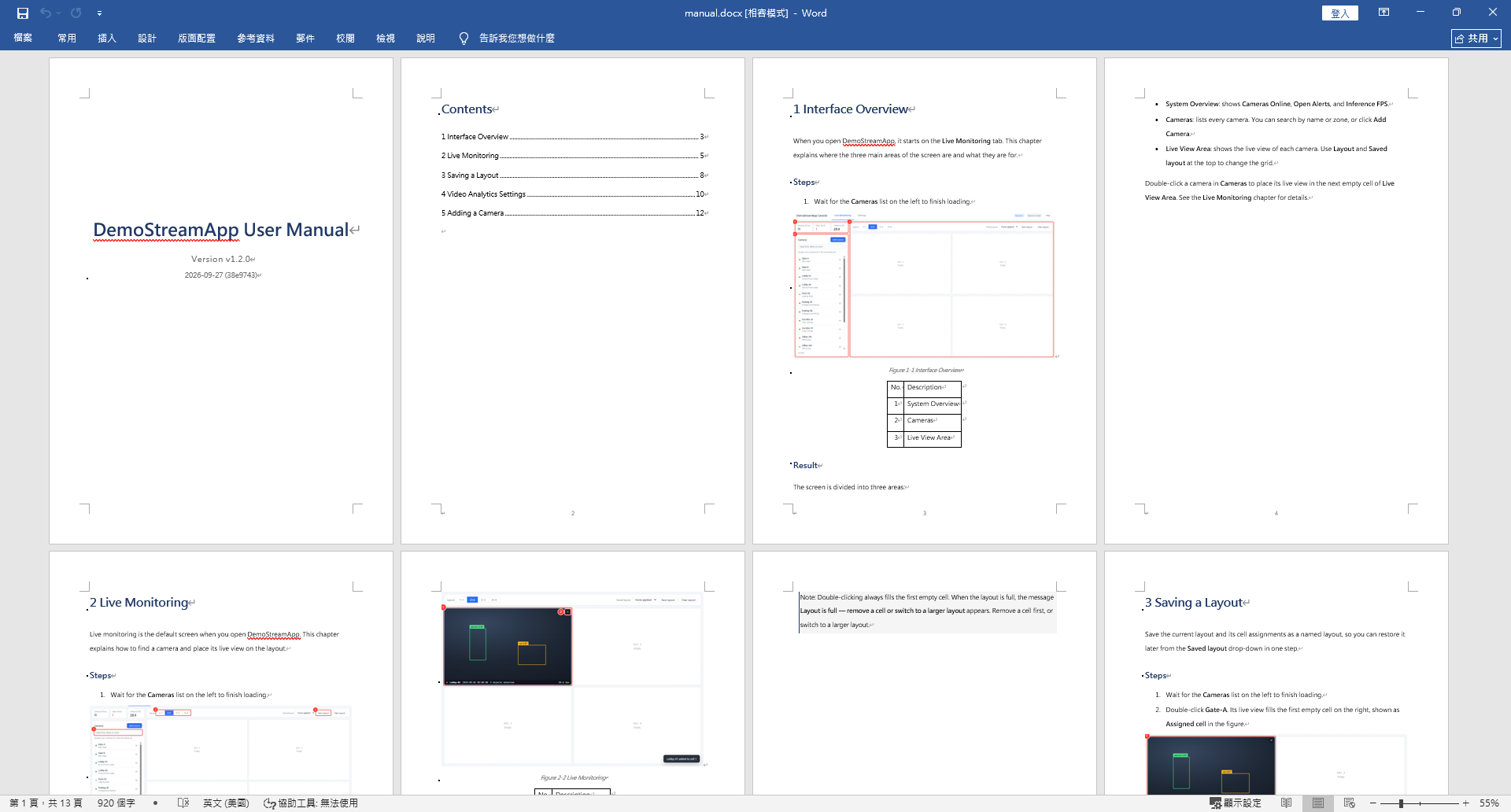
Task: Switch to the 設計 (Design) tab
Action: (147, 38)
